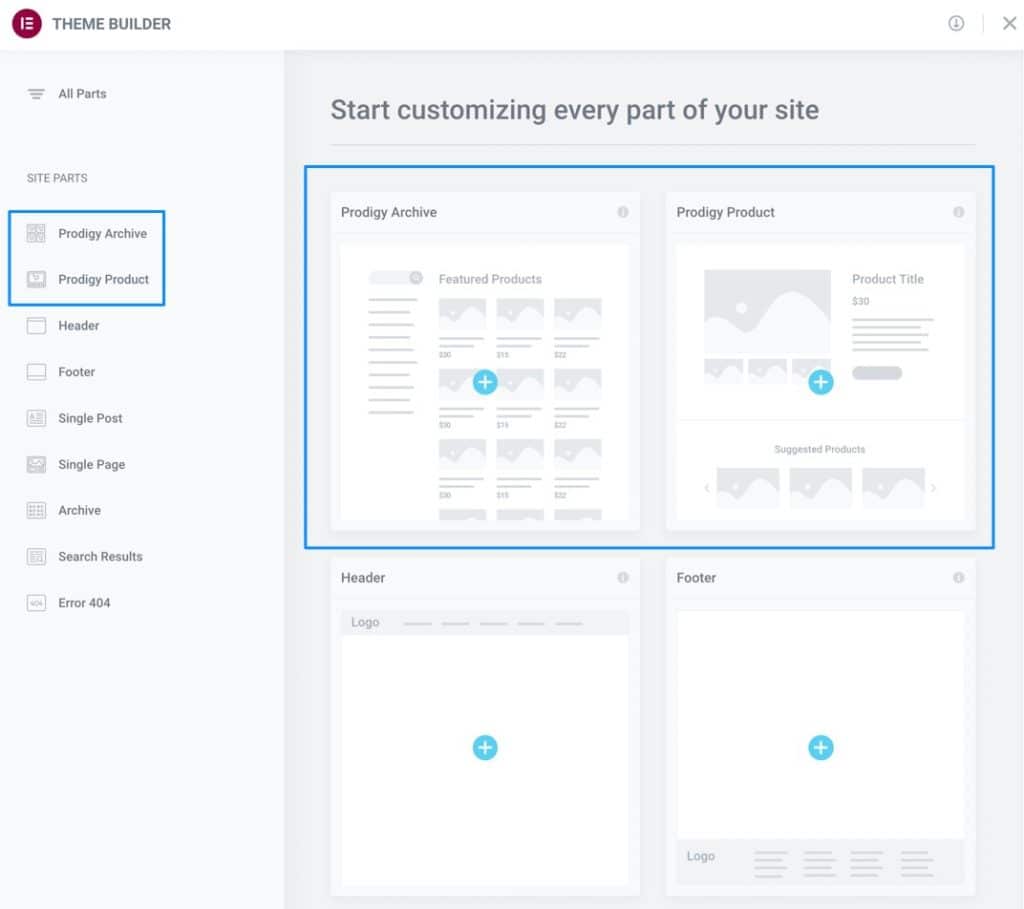Add new Footer template with plus
The width and height of the screenshot is (1024, 909).
820,748
